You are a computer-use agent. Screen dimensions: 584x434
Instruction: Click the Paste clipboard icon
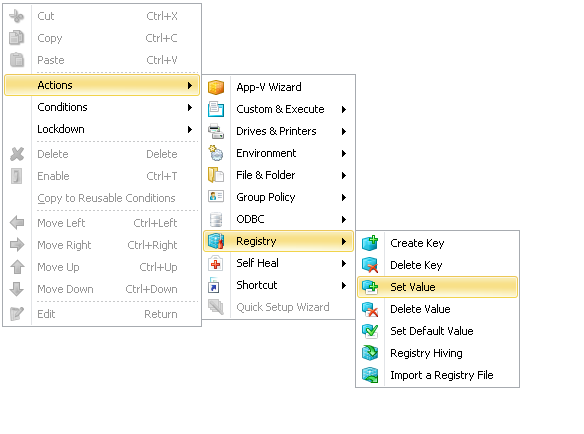point(17,60)
